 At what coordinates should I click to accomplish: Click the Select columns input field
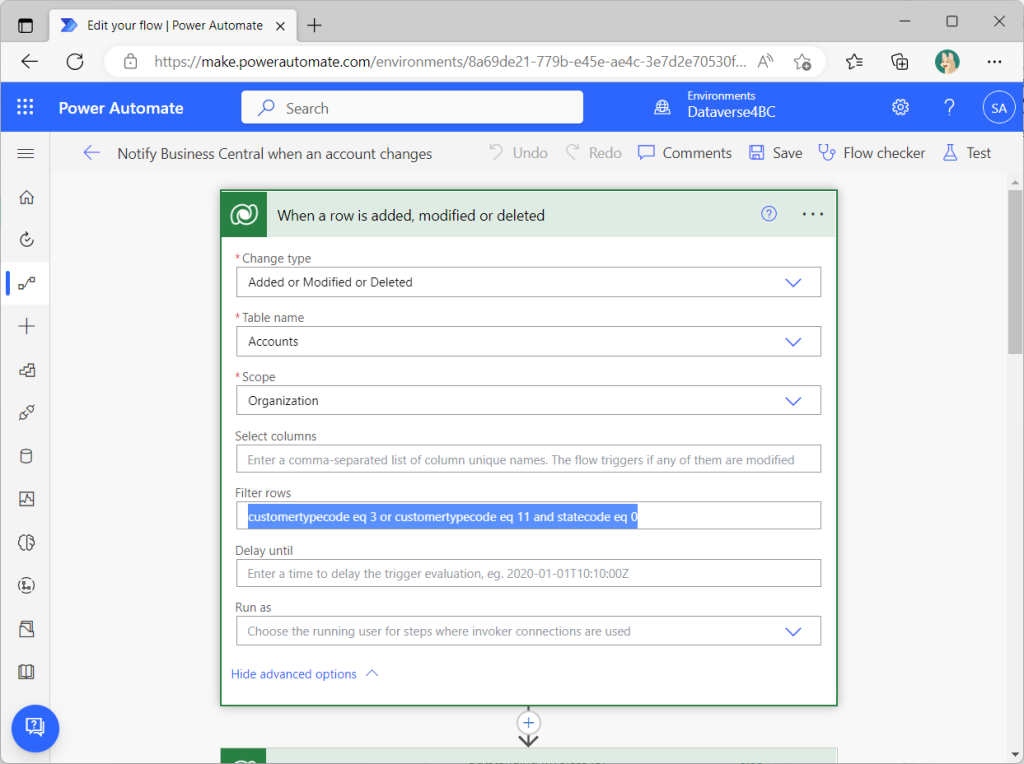tap(528, 460)
